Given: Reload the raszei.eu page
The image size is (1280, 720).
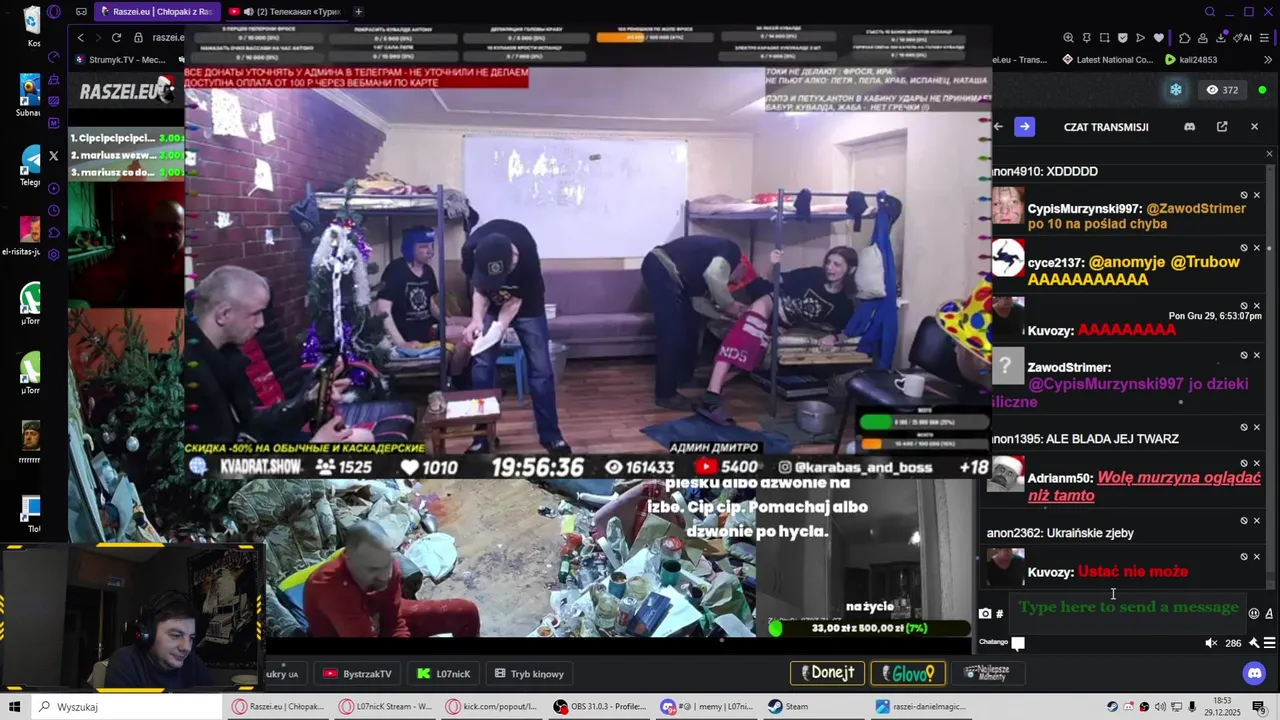Looking at the screenshot, I should pos(116,38).
